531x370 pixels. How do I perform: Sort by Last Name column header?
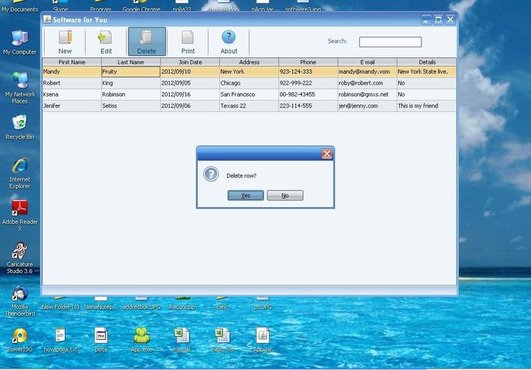(x=131, y=62)
